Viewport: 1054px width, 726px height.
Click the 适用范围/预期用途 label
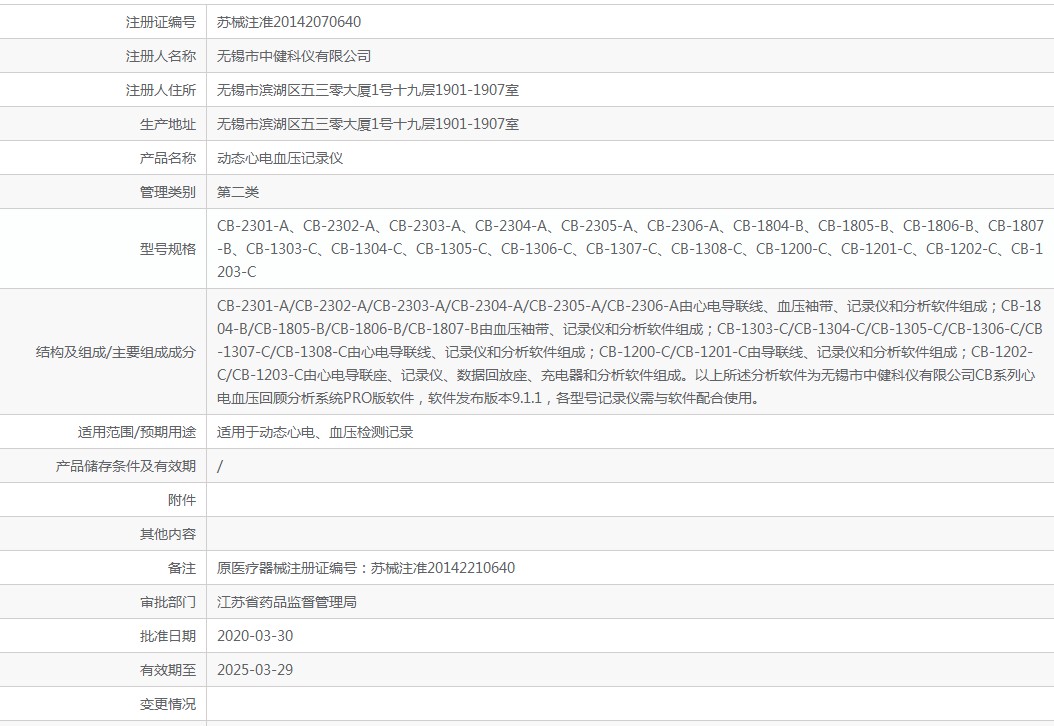click(x=136, y=432)
